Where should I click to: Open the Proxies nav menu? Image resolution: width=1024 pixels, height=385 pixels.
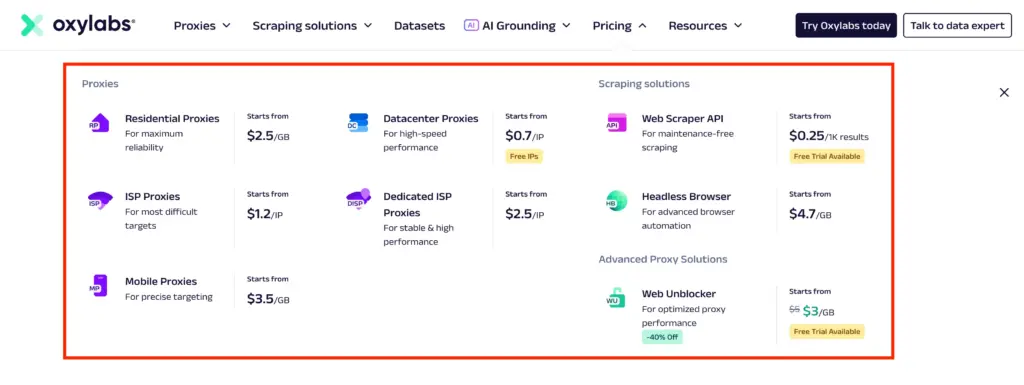202,25
